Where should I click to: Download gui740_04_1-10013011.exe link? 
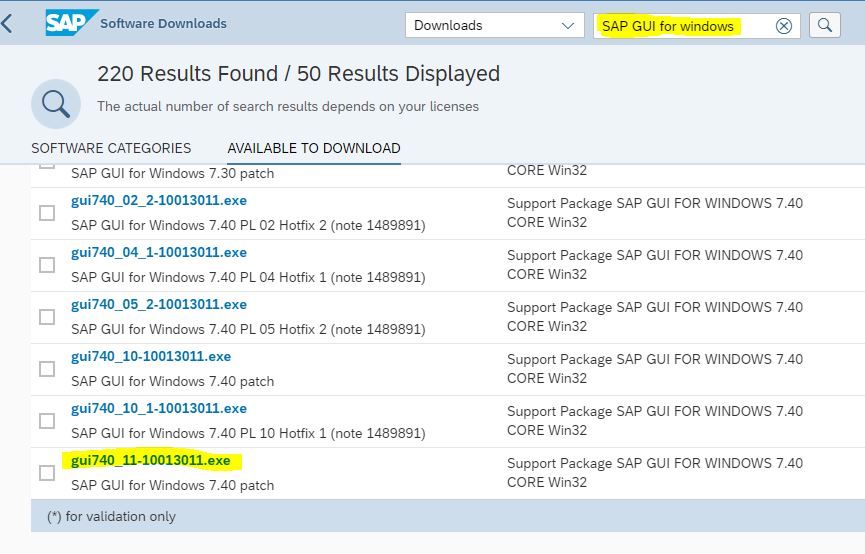(159, 252)
